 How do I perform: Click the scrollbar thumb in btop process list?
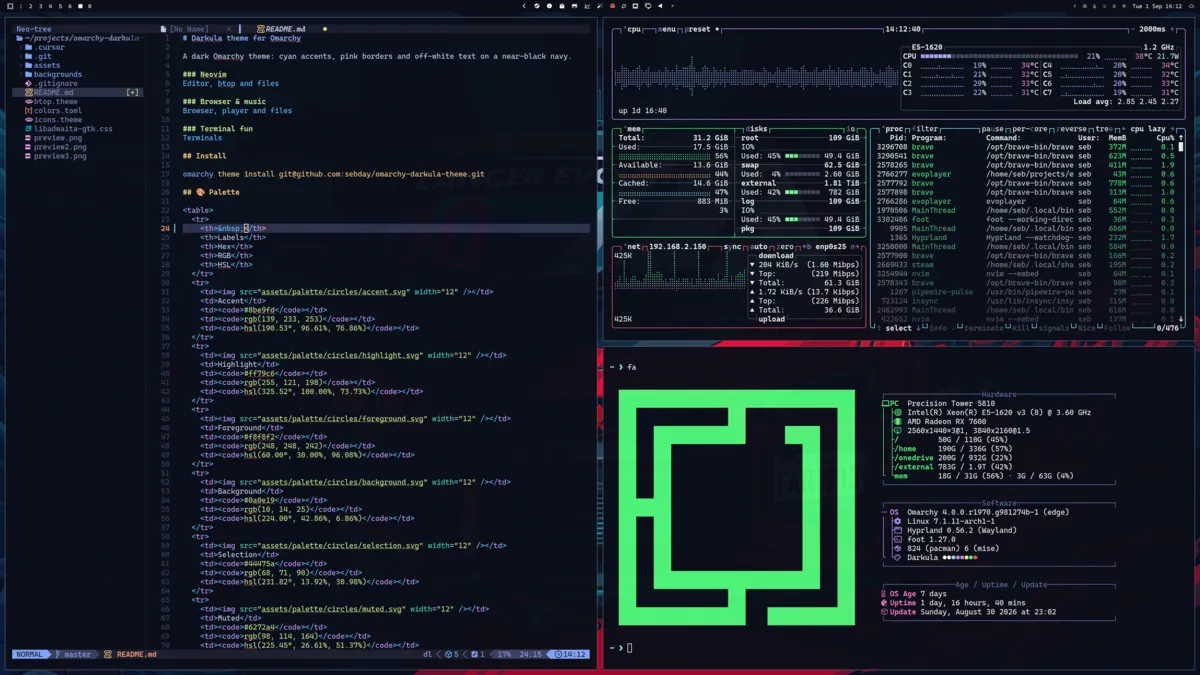pos(1180,147)
